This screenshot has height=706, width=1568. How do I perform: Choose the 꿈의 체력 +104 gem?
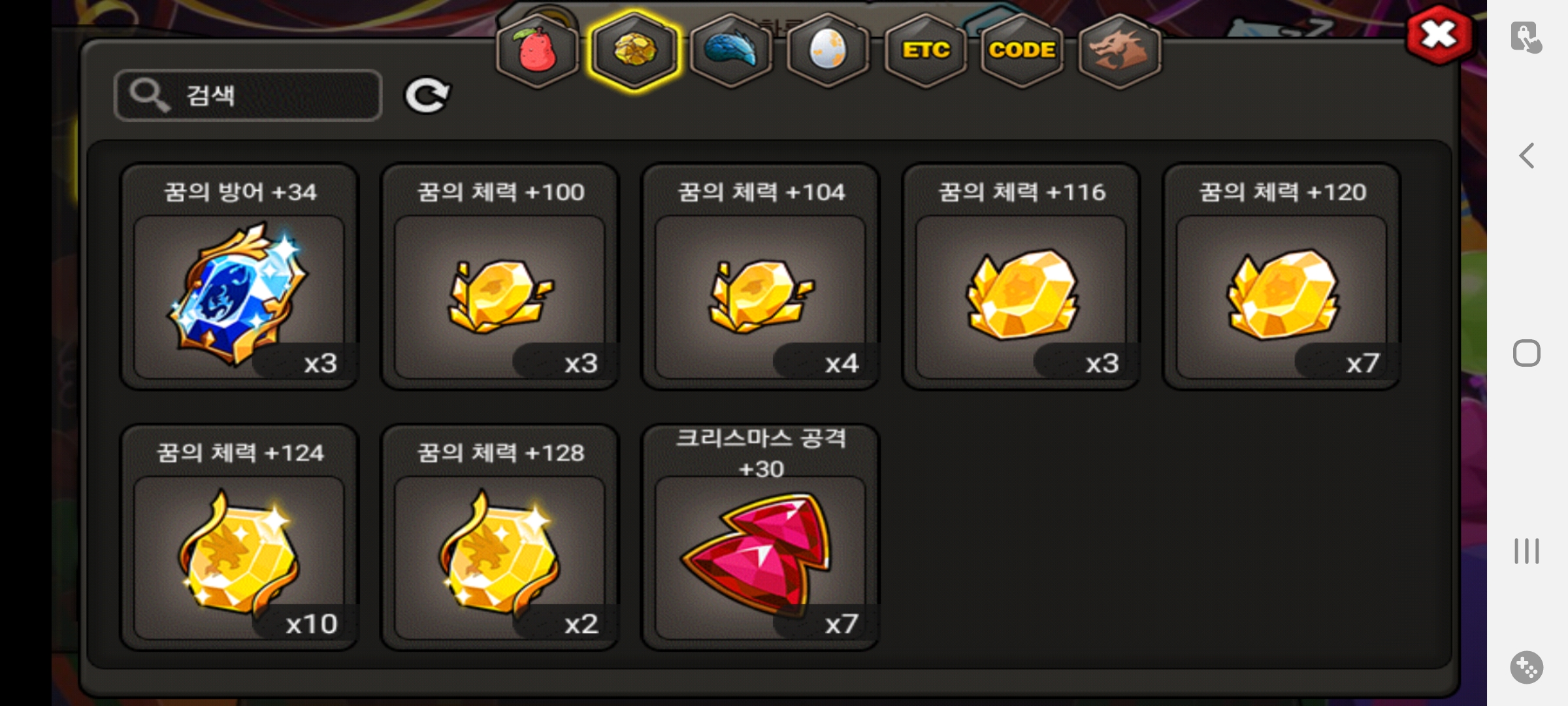tap(760, 277)
